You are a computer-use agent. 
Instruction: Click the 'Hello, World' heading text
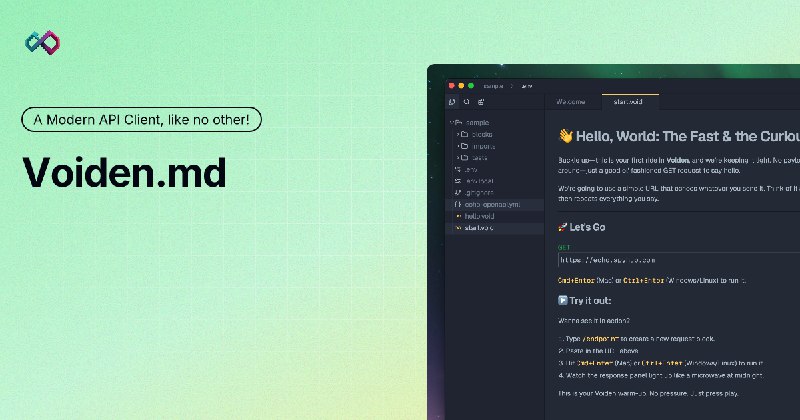click(688, 136)
